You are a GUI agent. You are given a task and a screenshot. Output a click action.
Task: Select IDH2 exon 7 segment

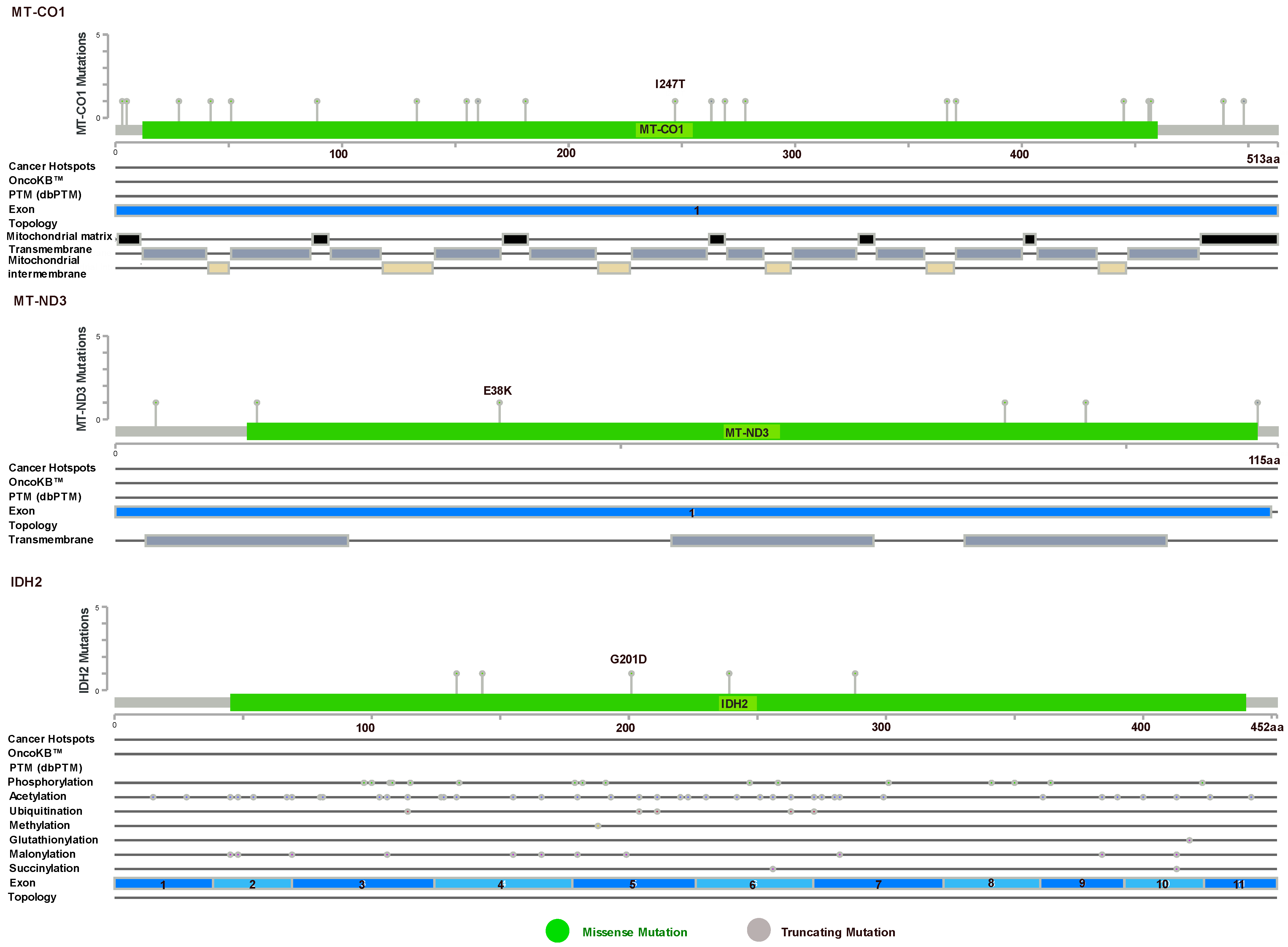tap(877, 884)
